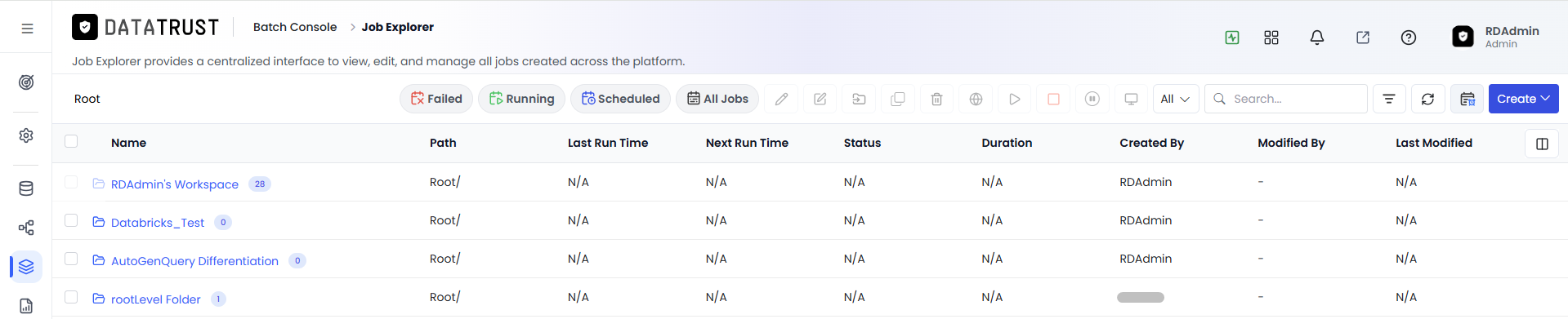Go to Batch Console breadcrumb
This screenshot has height=319, width=1568.
coord(295,27)
